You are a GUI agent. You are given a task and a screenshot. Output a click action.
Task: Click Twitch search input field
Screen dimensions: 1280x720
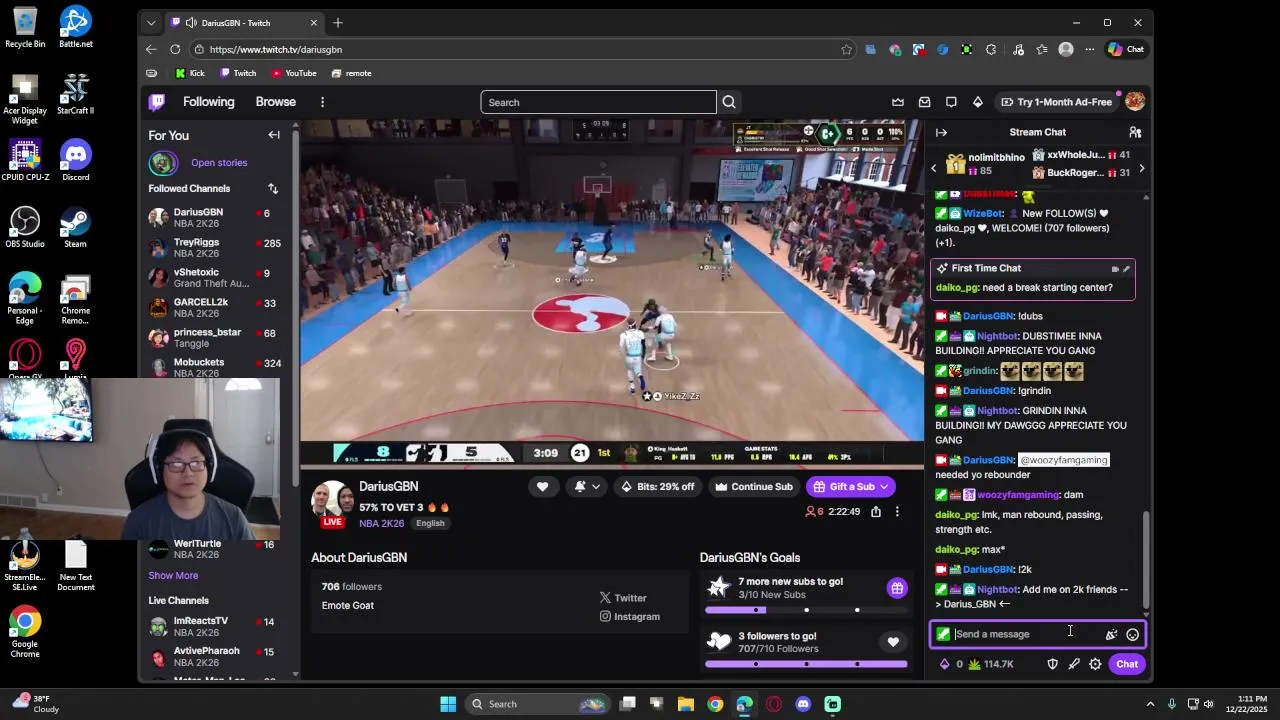click(x=598, y=102)
